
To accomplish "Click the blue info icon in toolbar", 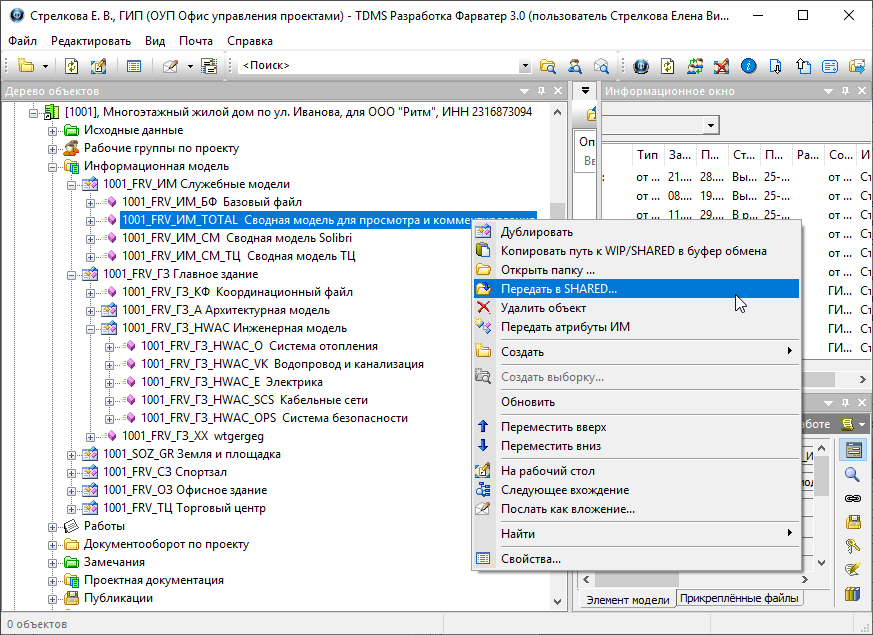I will (747, 66).
